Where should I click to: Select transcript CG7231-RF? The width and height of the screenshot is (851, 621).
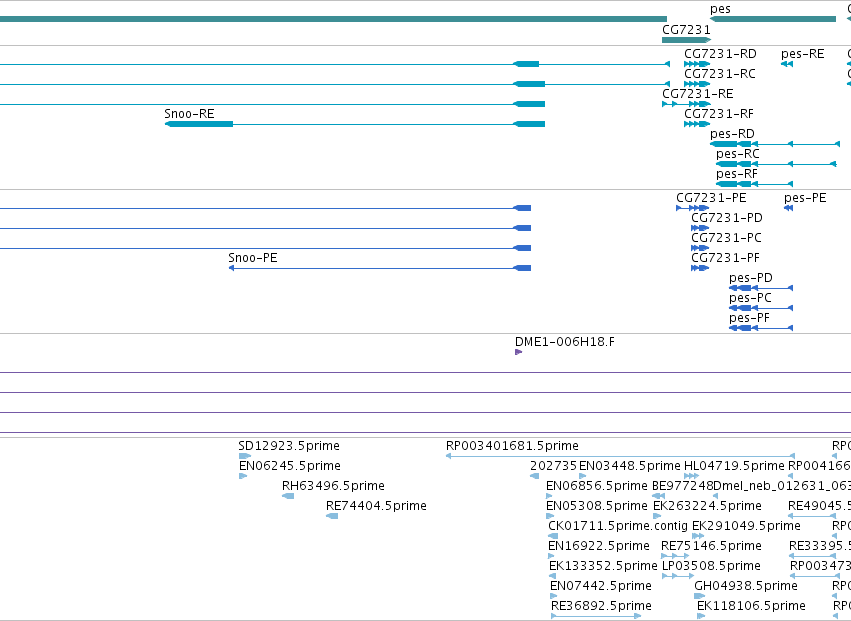pyautogui.click(x=719, y=114)
